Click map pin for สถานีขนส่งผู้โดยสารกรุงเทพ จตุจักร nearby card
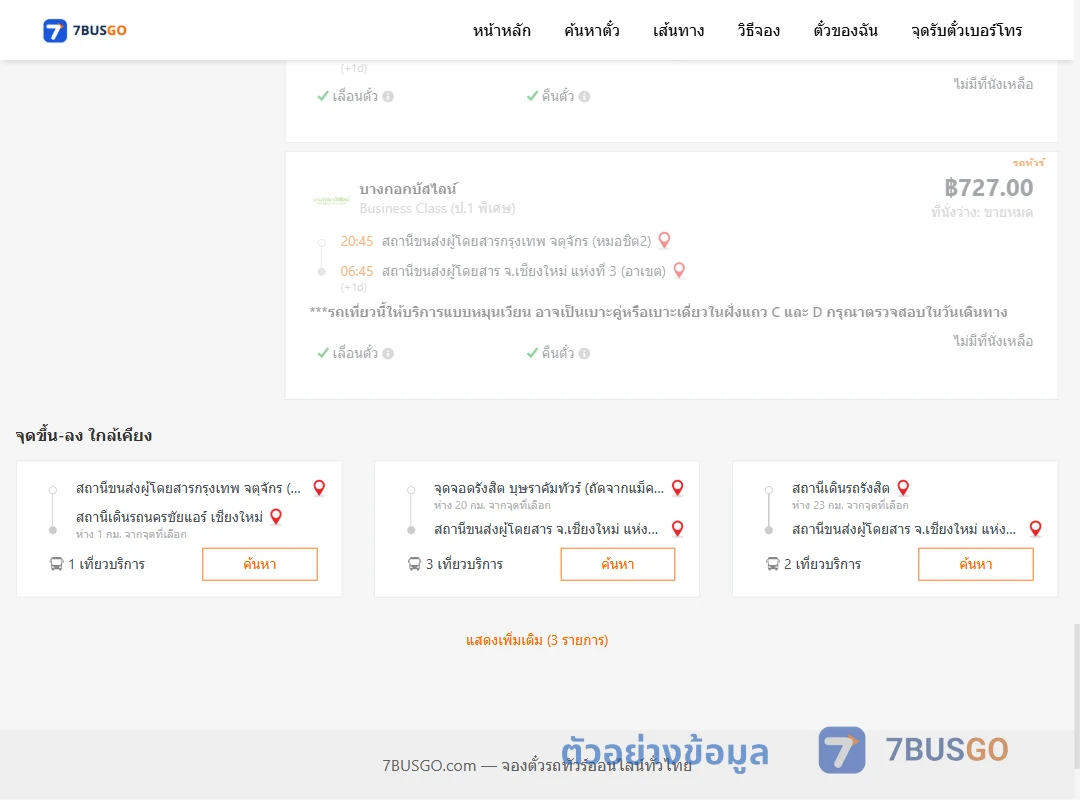This screenshot has height=800, width=1080. pyautogui.click(x=320, y=488)
